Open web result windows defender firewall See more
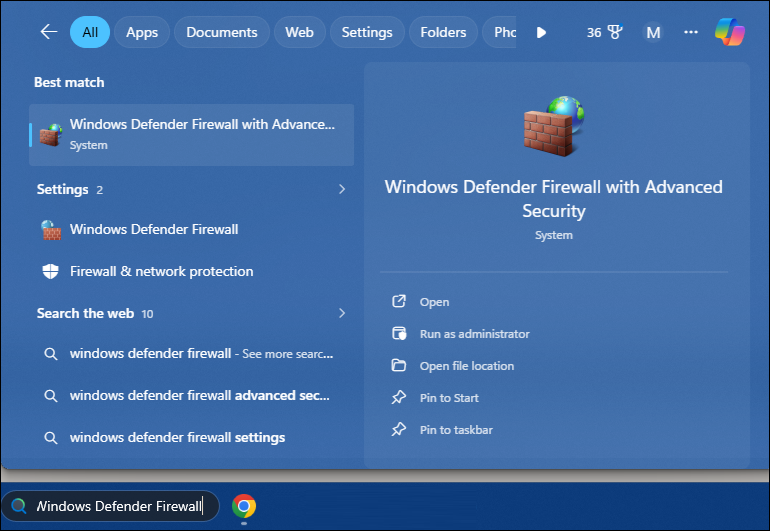770x531 pixels. click(192, 354)
